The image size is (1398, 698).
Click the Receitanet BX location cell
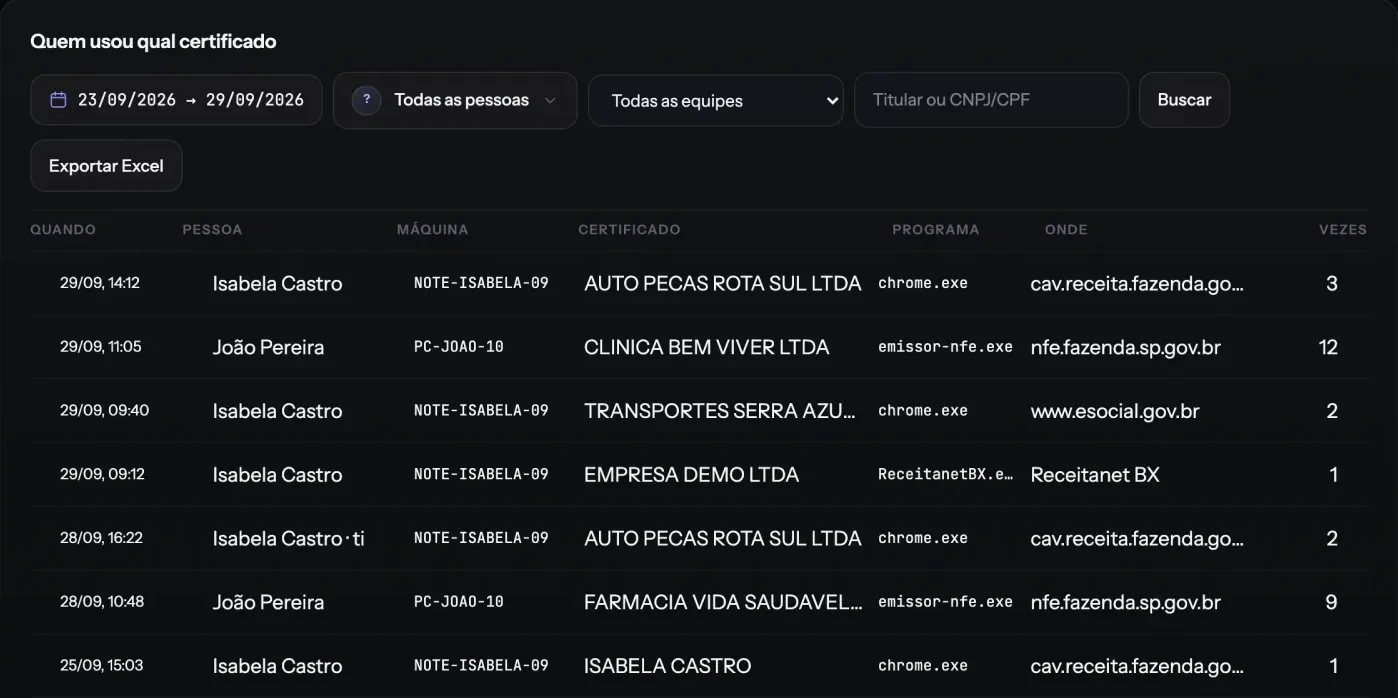[x=1095, y=475]
